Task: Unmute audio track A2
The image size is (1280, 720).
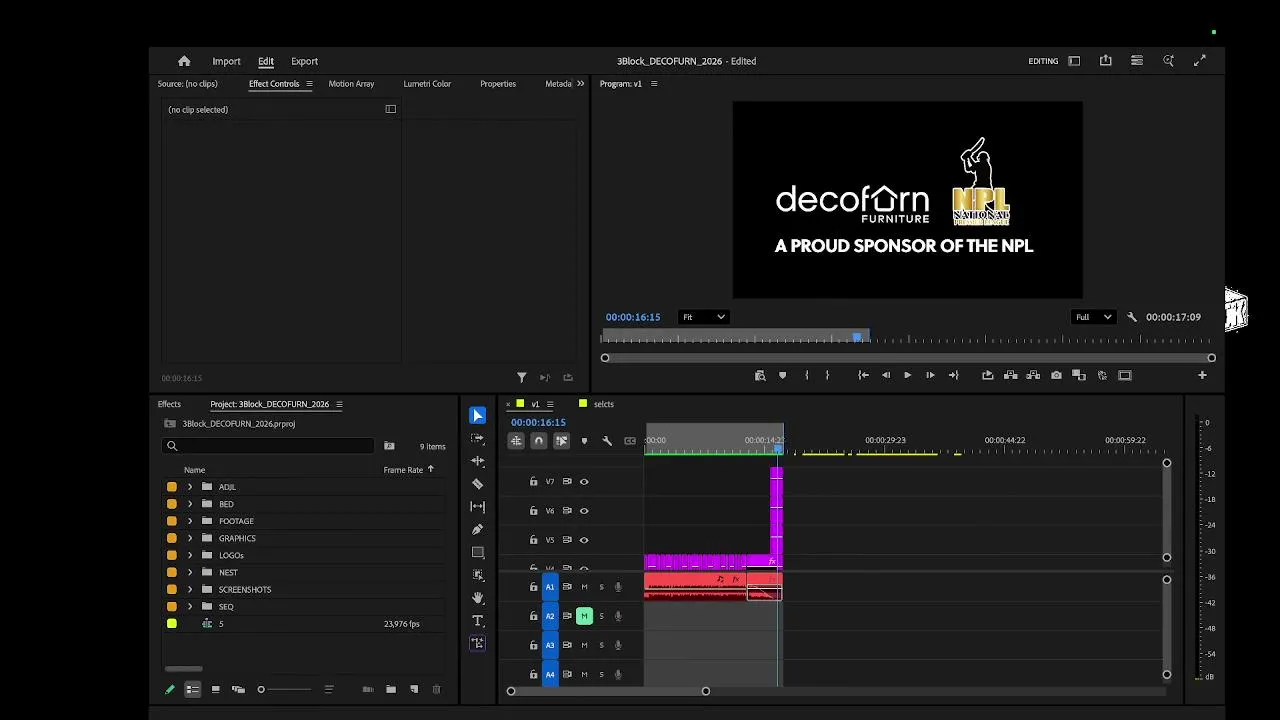Action: pos(584,616)
